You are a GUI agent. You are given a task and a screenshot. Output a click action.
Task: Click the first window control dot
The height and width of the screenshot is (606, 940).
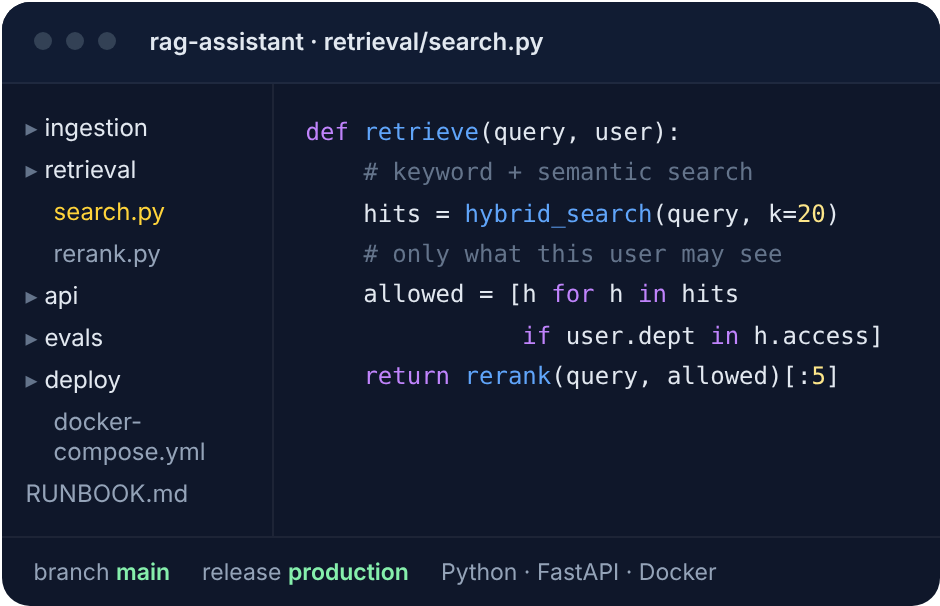pyautogui.click(x=43, y=41)
